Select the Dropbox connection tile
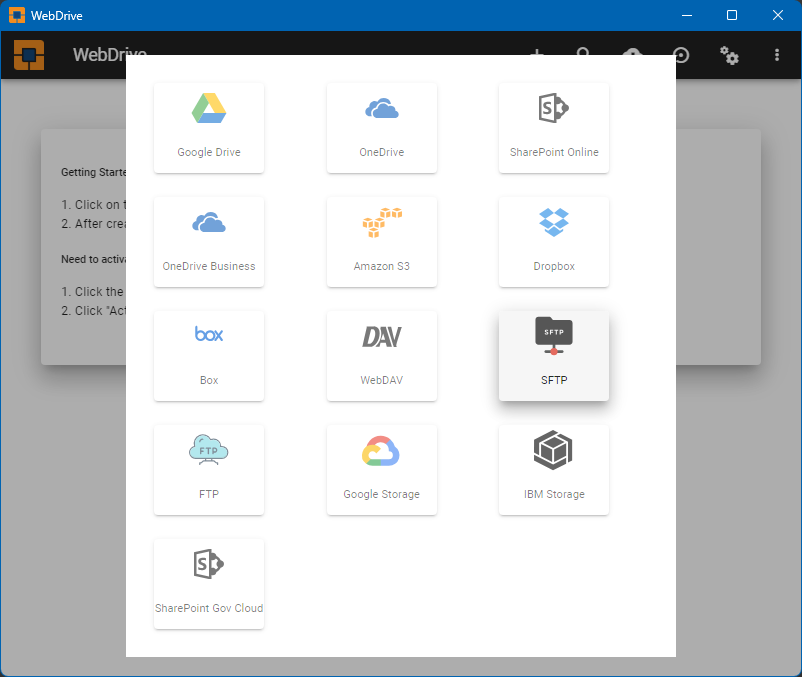Screen dimensions: 802x677 554,241
